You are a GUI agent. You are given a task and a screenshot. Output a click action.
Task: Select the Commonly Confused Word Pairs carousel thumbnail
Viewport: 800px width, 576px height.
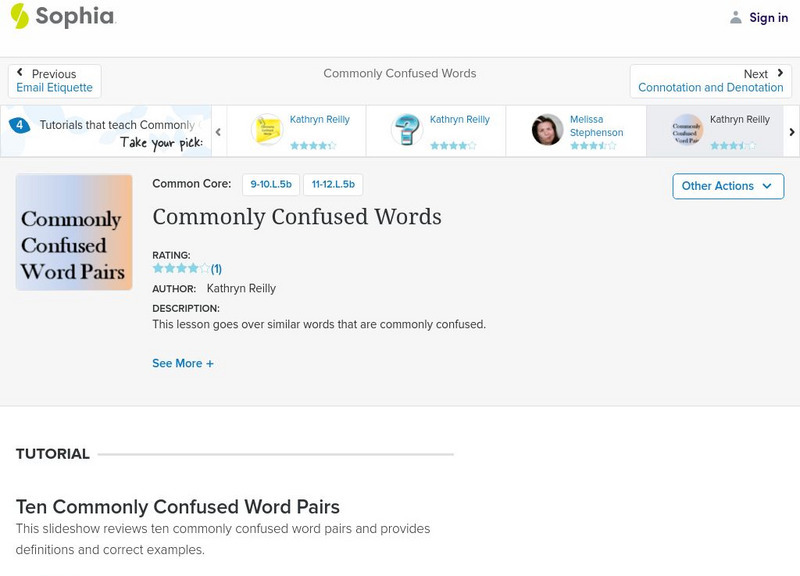click(687, 130)
